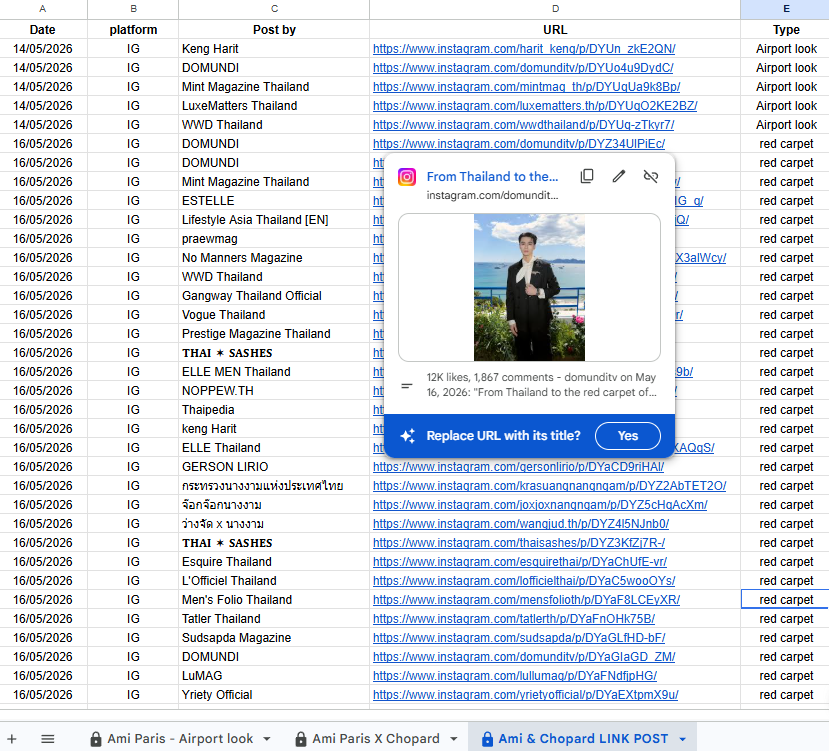Select the 'URL' header cell
The width and height of the screenshot is (829, 751).
click(555, 30)
